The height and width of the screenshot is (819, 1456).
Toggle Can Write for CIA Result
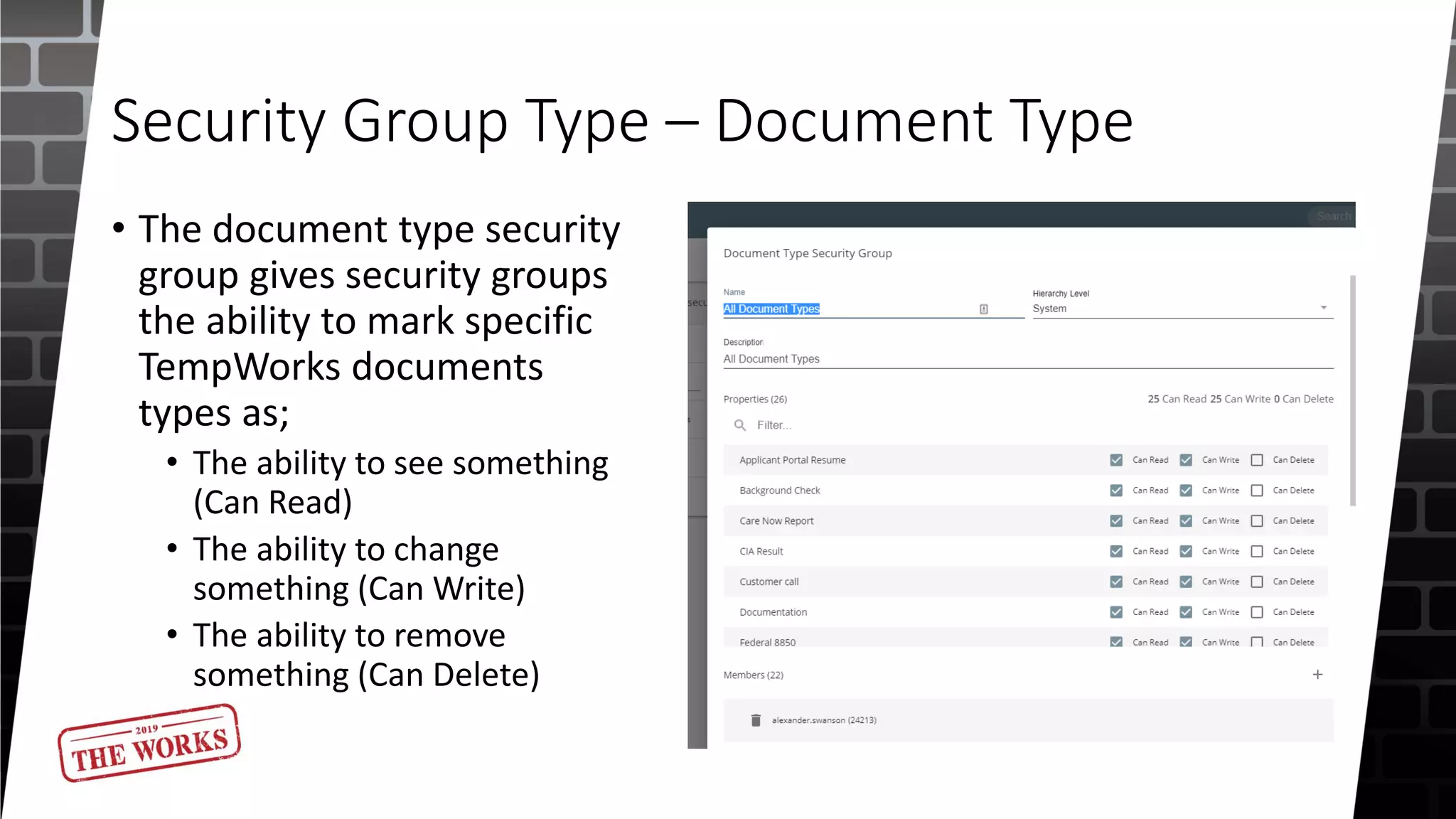click(x=1186, y=552)
